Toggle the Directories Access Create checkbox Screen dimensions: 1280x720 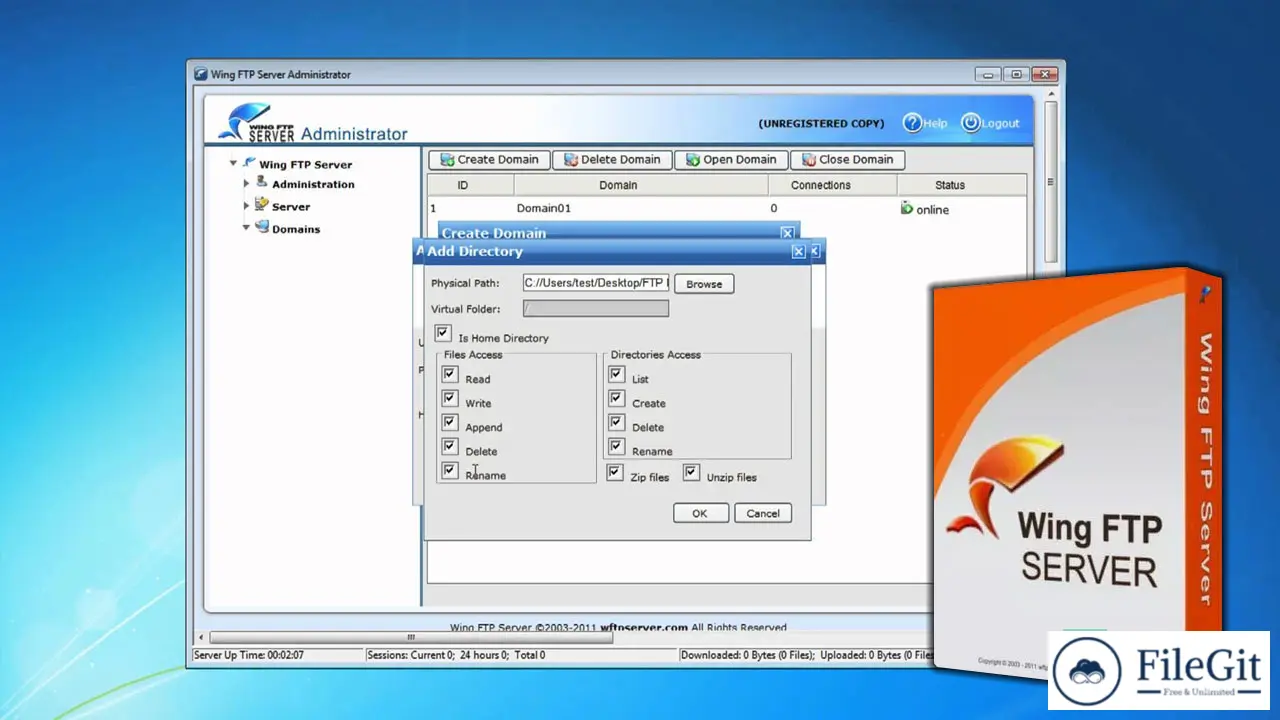[x=616, y=398]
